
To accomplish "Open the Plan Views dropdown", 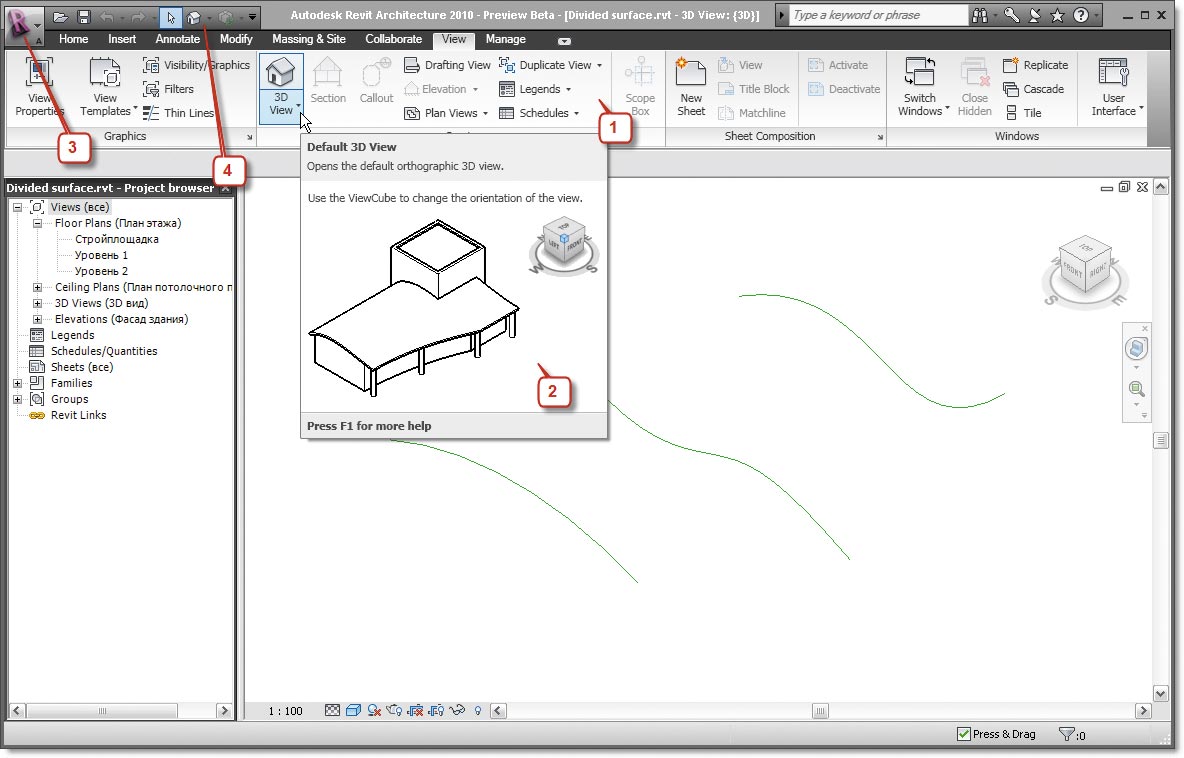I will (486, 113).
